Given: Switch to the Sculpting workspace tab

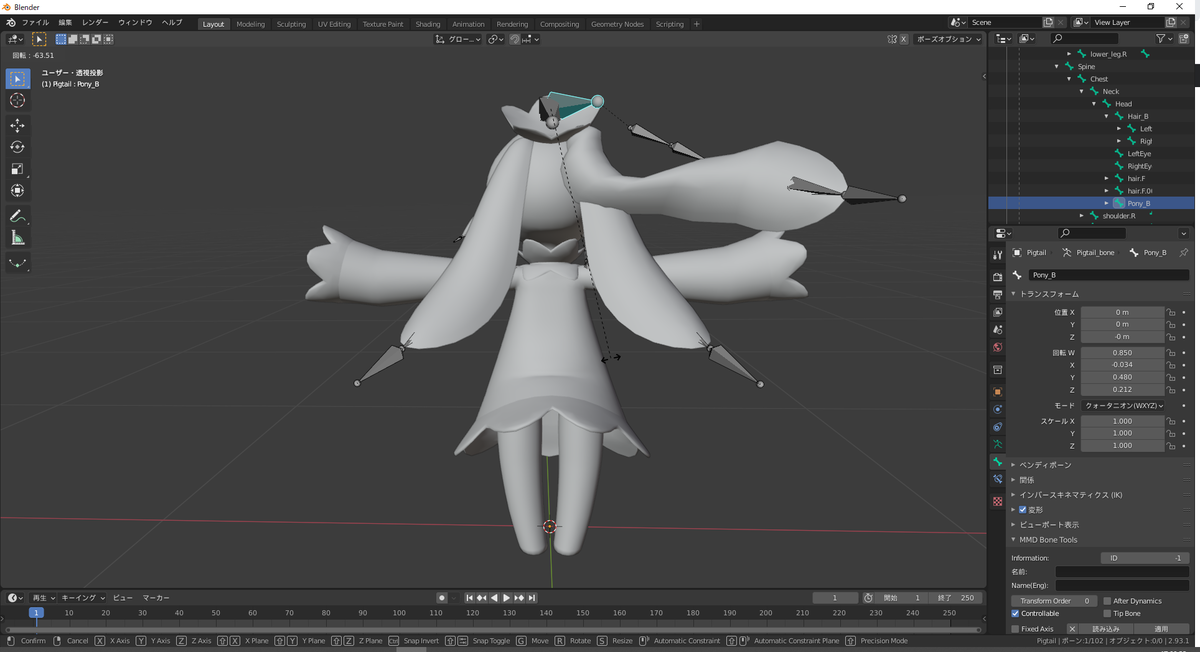Looking at the screenshot, I should [x=291, y=24].
